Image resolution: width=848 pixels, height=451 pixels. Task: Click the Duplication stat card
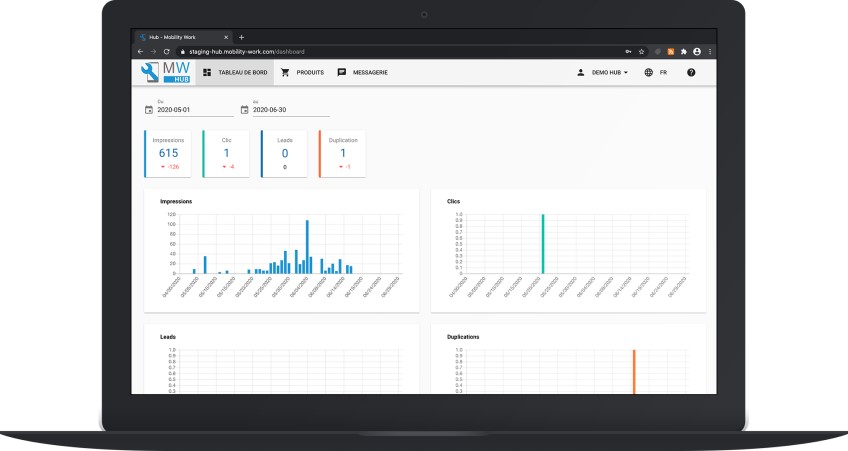pyautogui.click(x=342, y=154)
